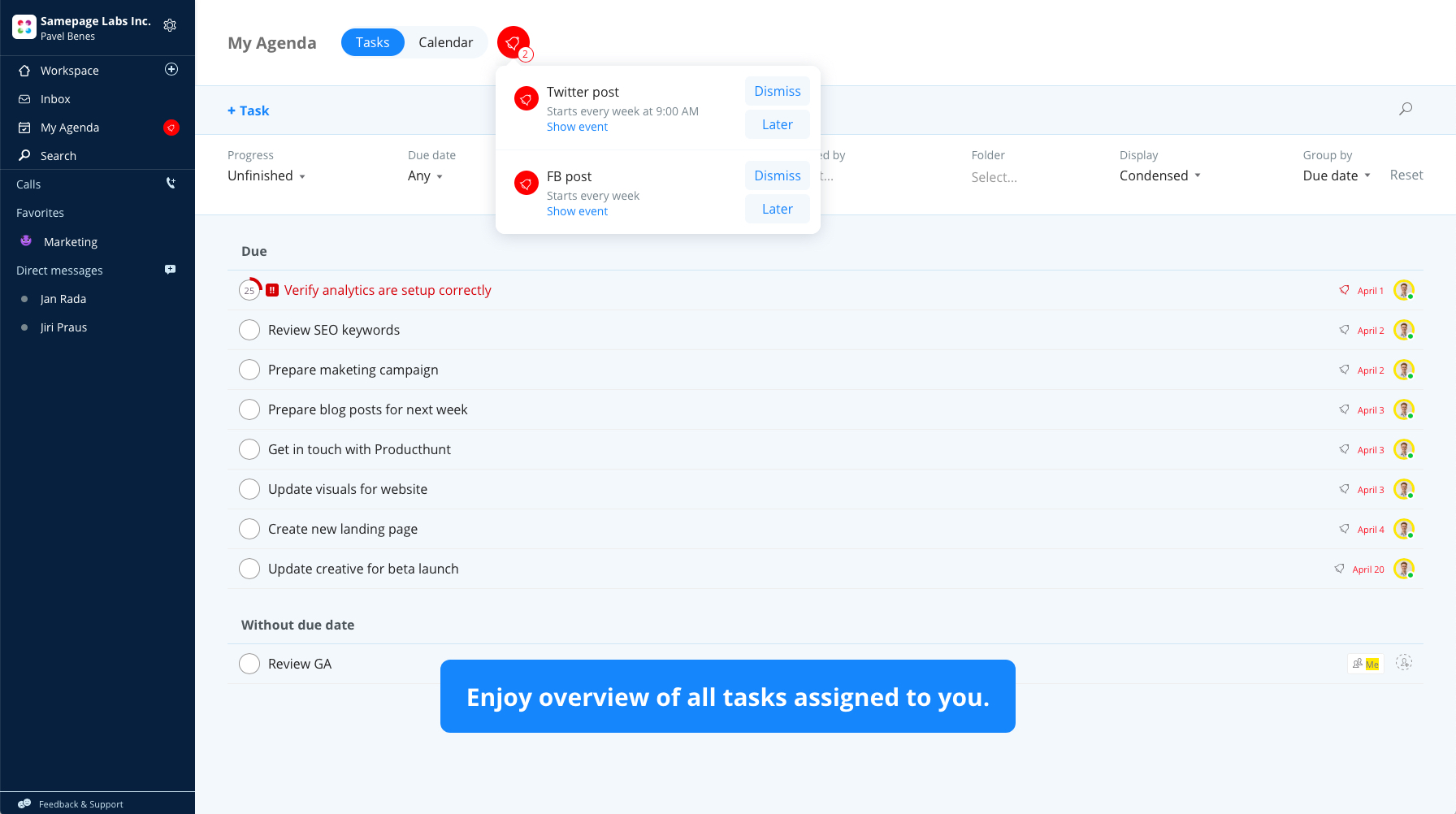Click the Me assignee tag on Review GA

(1366, 664)
